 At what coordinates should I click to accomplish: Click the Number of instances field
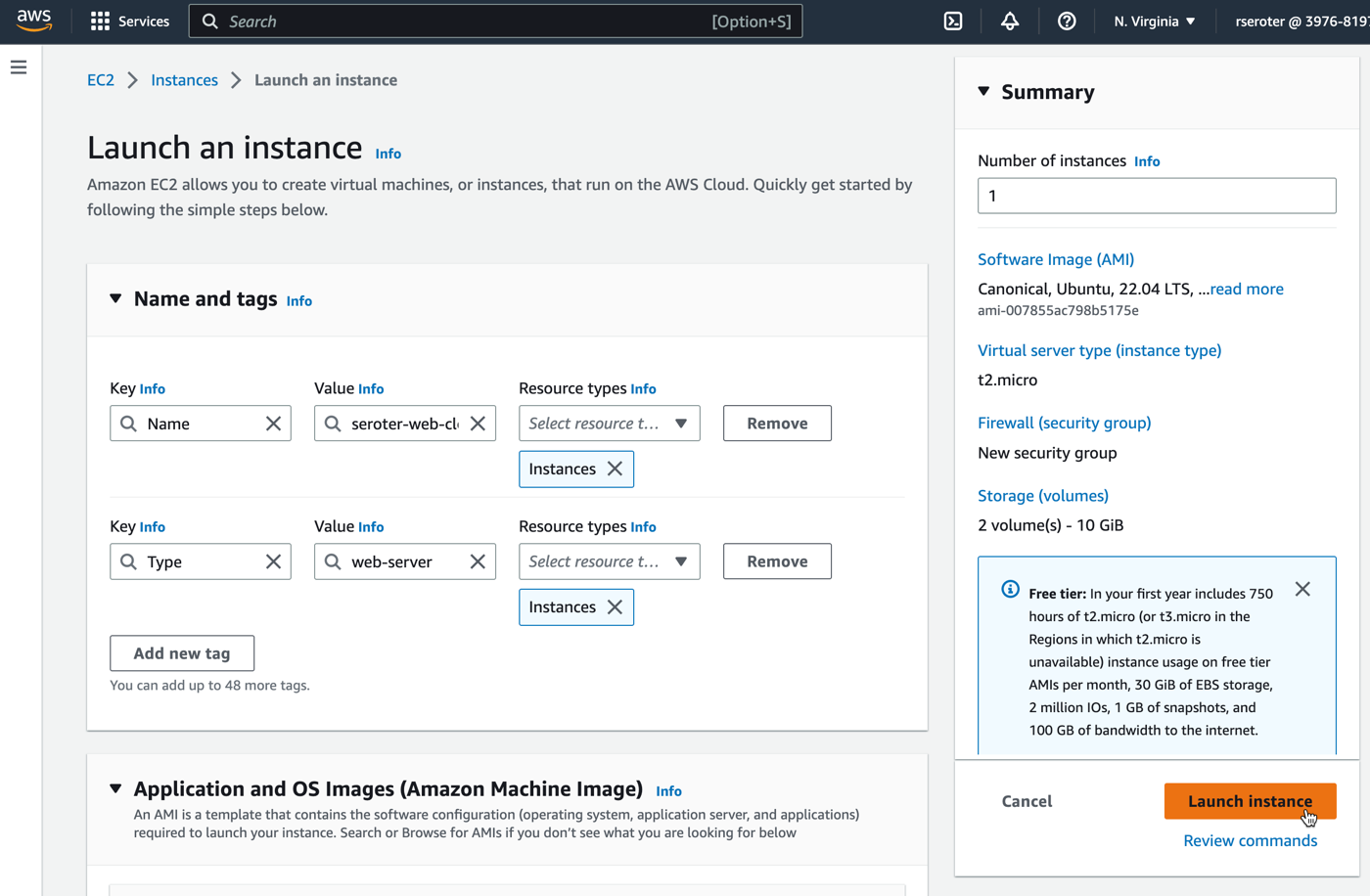(x=1156, y=196)
